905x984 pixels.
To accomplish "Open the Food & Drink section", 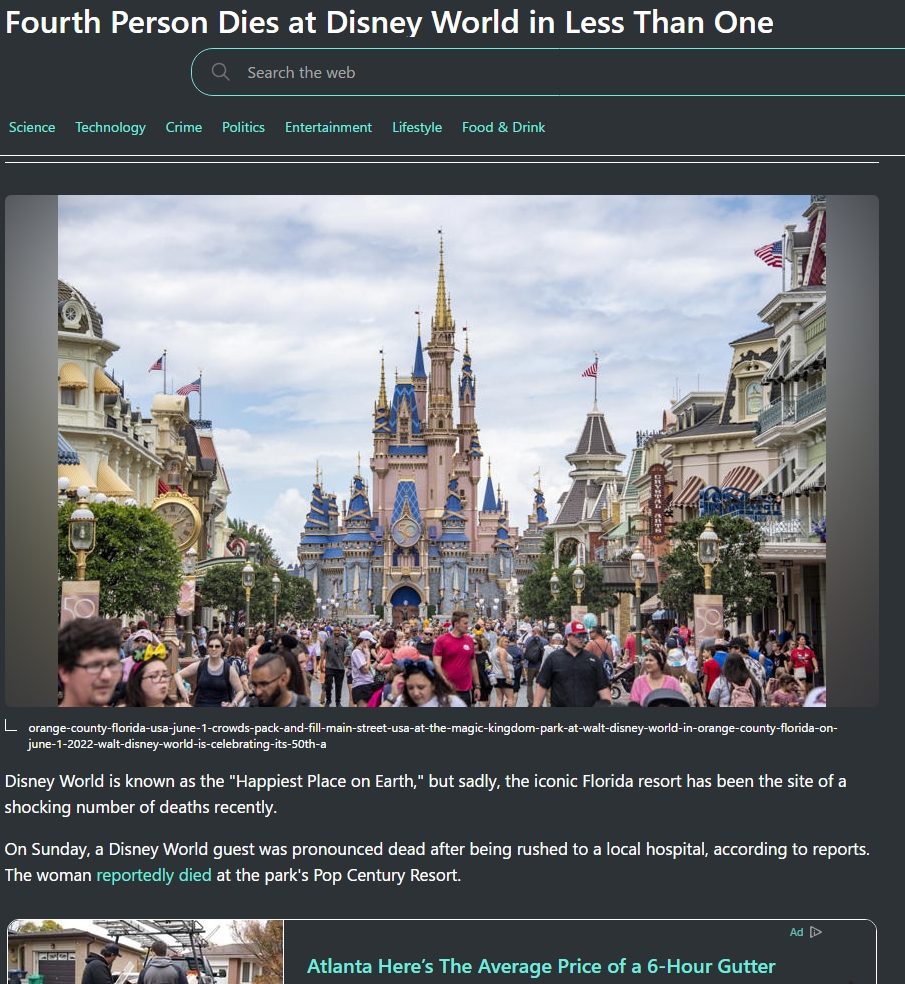I will click(x=503, y=127).
